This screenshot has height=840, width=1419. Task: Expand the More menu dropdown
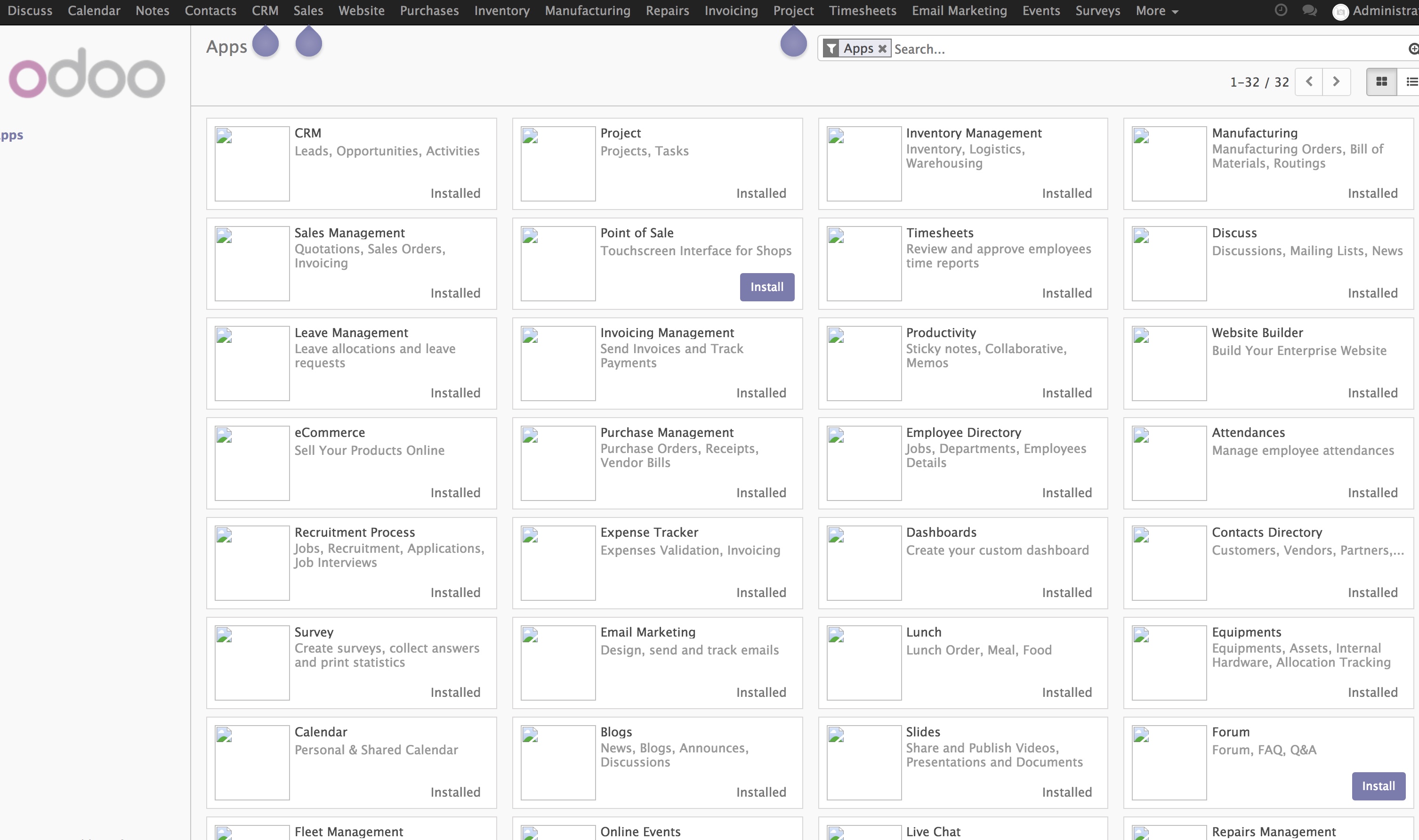pos(1156,11)
